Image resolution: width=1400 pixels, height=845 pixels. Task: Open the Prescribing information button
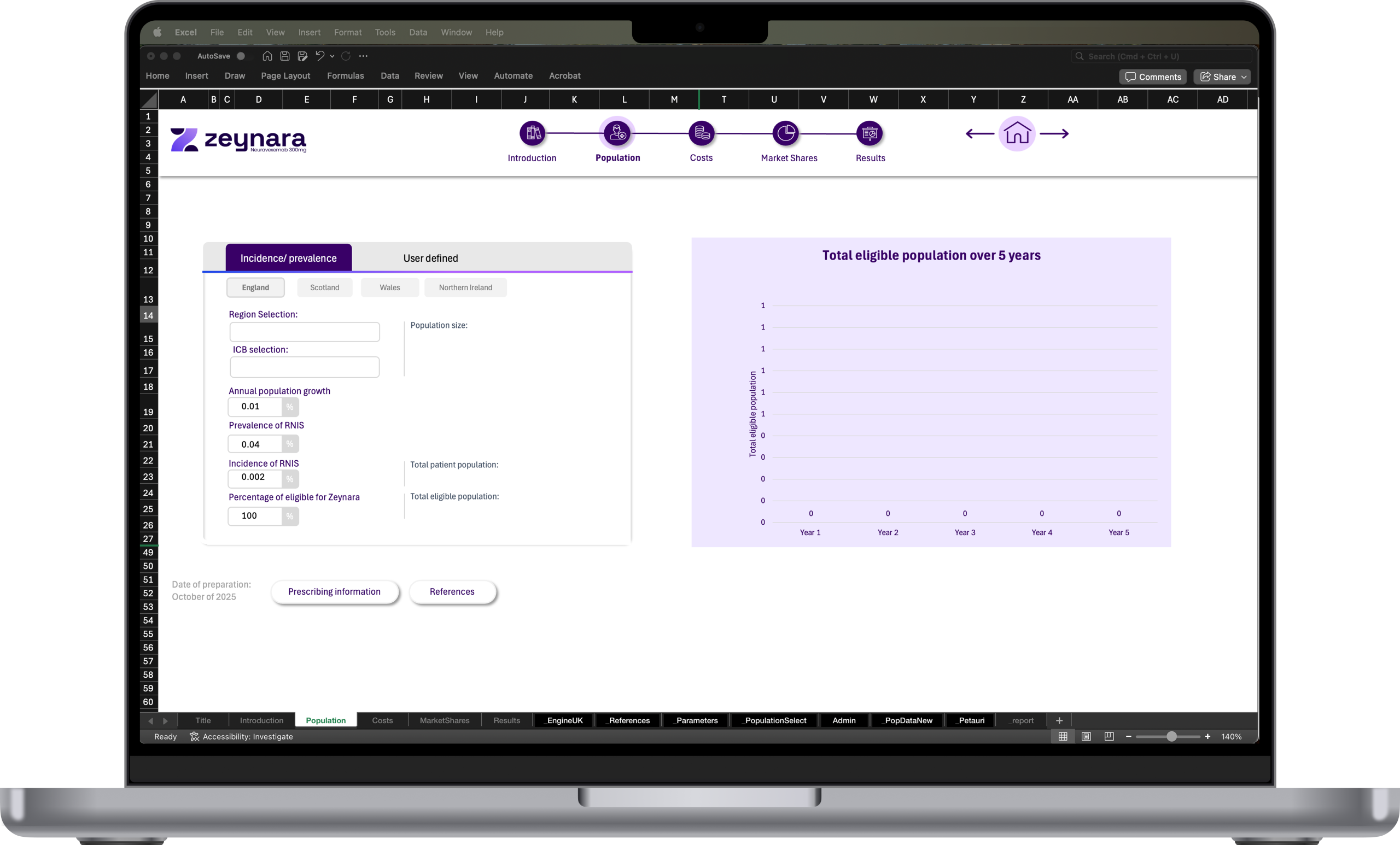[x=334, y=592]
